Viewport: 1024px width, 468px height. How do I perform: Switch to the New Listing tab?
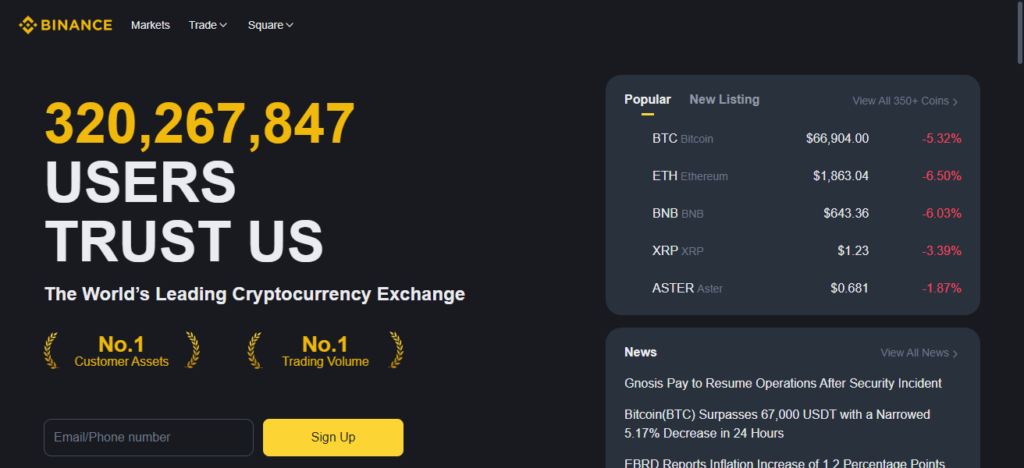tap(724, 100)
